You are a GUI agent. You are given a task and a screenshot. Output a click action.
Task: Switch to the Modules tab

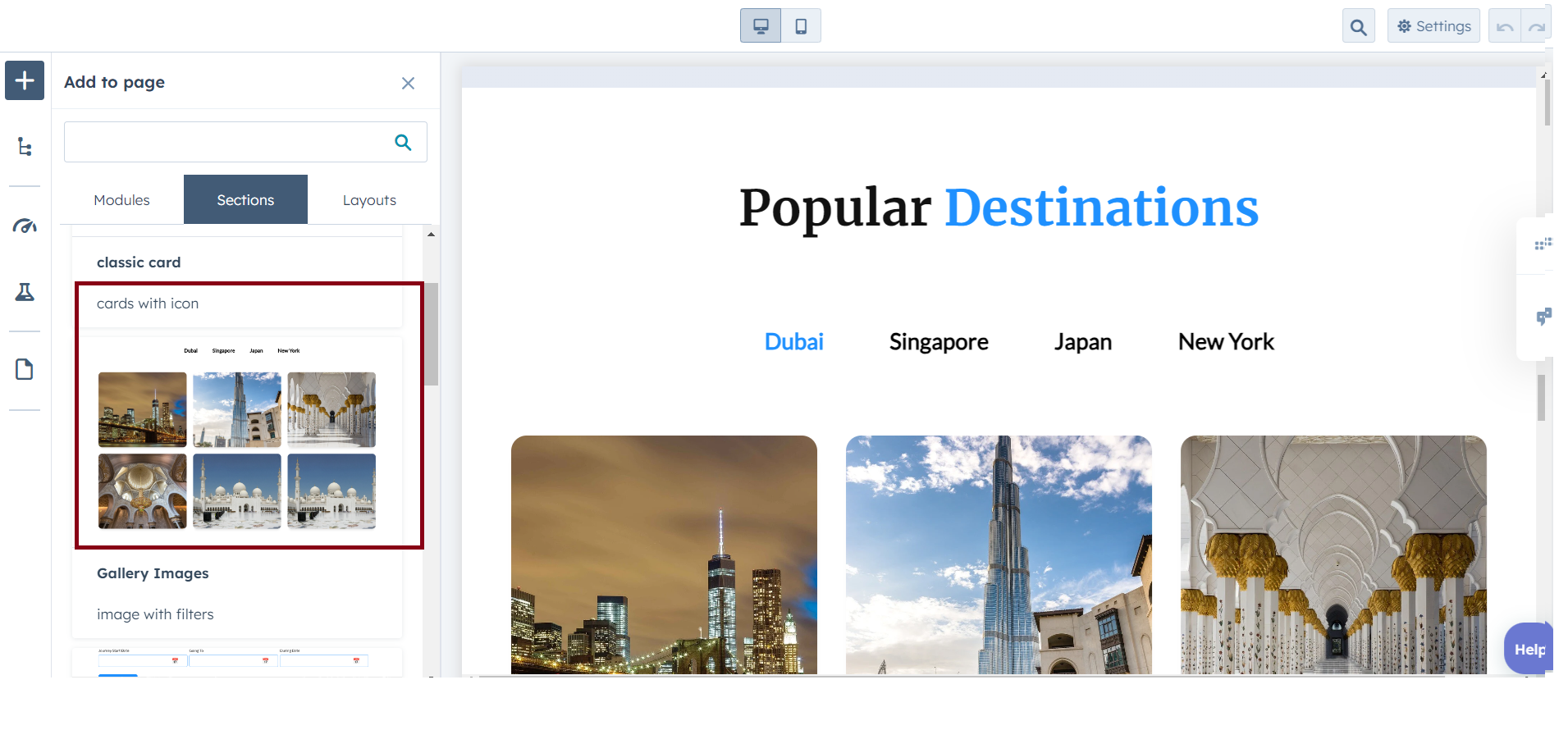(x=121, y=200)
